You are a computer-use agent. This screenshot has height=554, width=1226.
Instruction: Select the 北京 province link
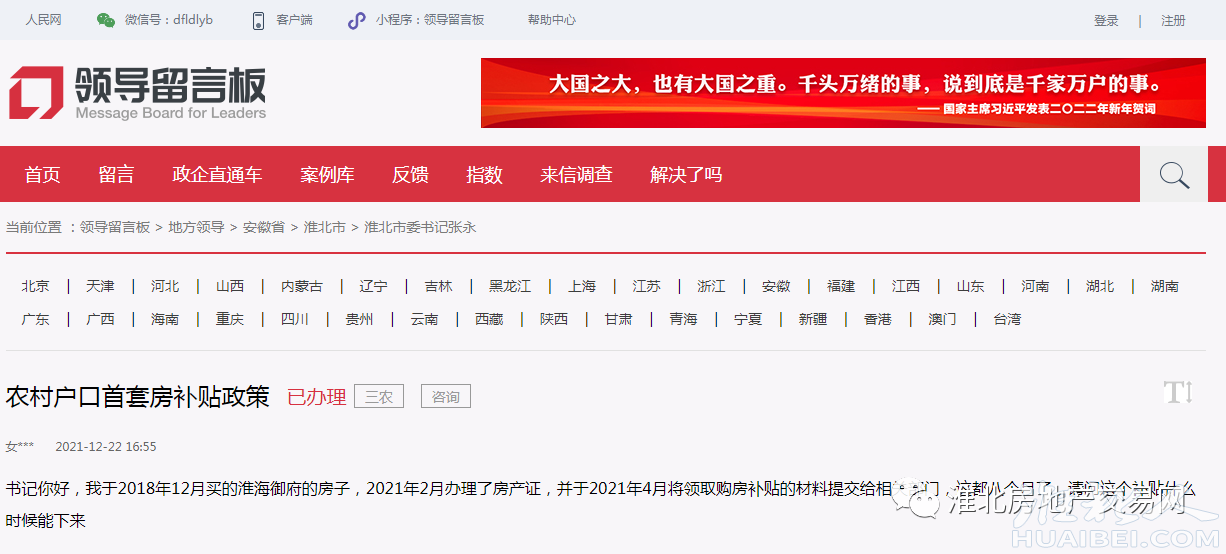coord(35,286)
